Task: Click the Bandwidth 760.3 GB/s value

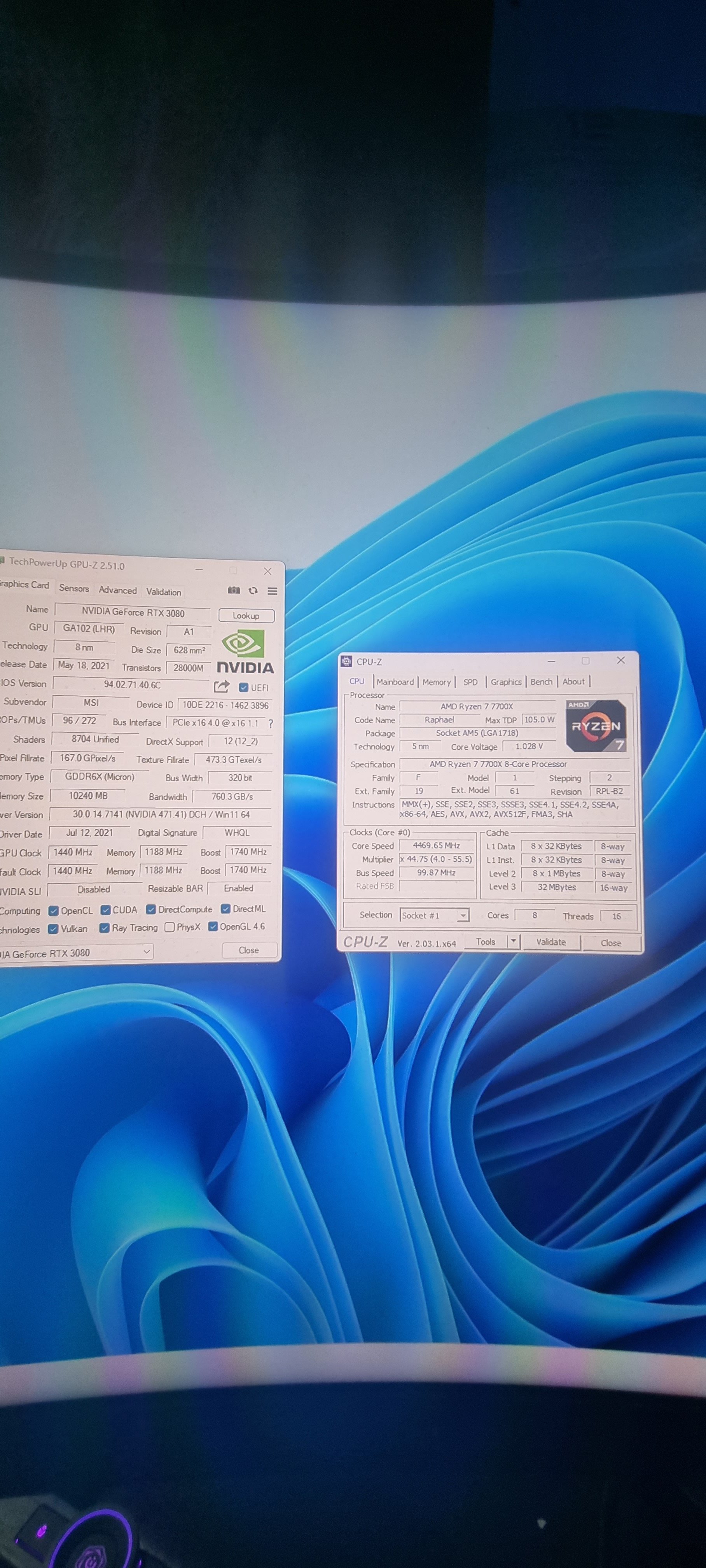Action: [x=232, y=796]
